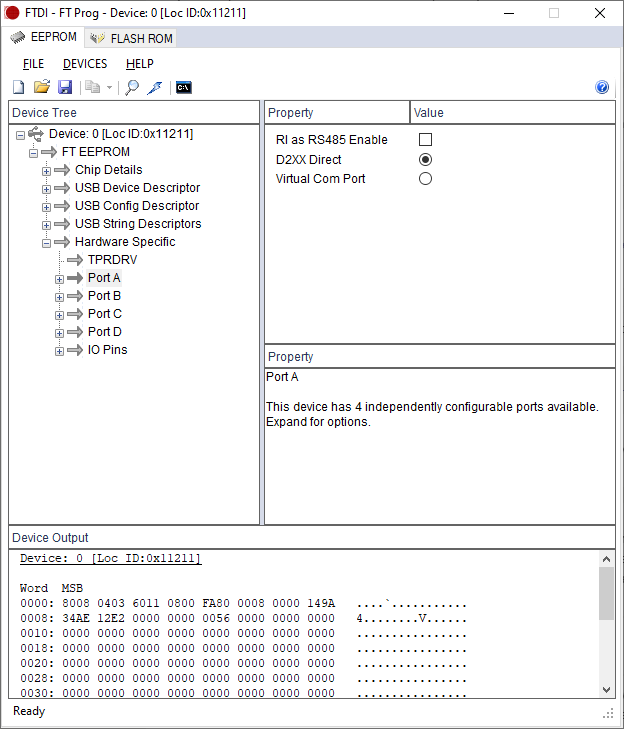The width and height of the screenshot is (624, 729).
Task: Select TPRDRV in the device tree
Action: 112,260
